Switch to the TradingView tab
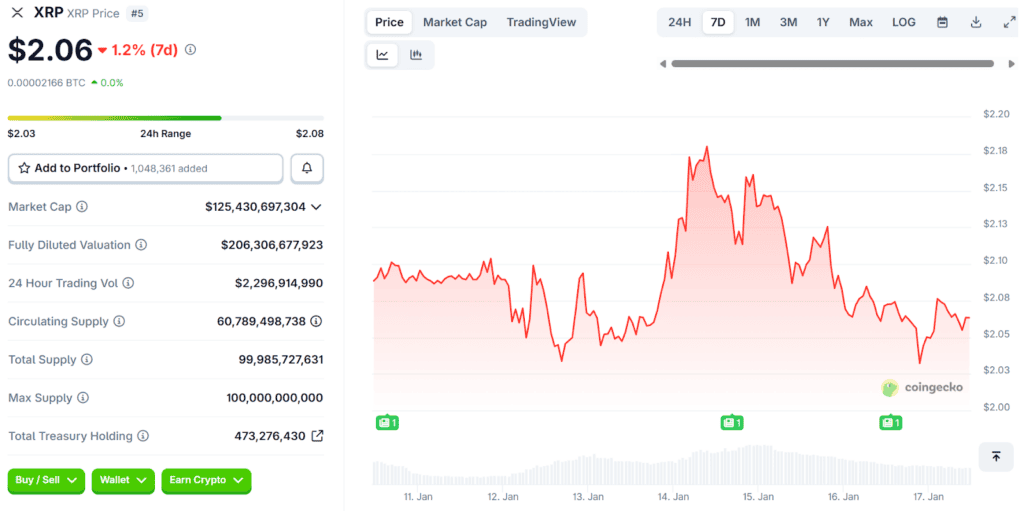 [541, 22]
